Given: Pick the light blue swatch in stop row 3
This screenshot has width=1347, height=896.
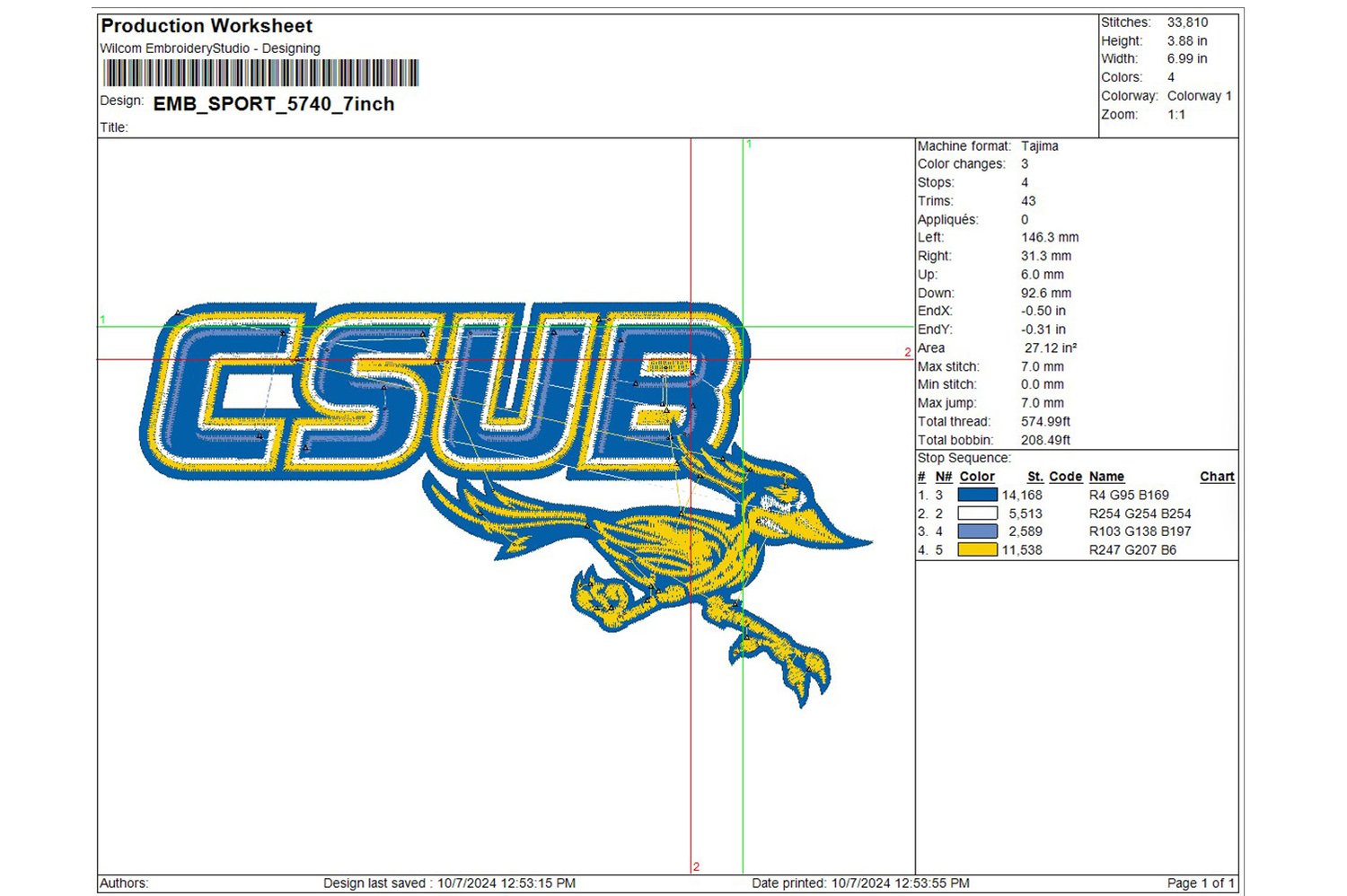Looking at the screenshot, I should click(977, 531).
